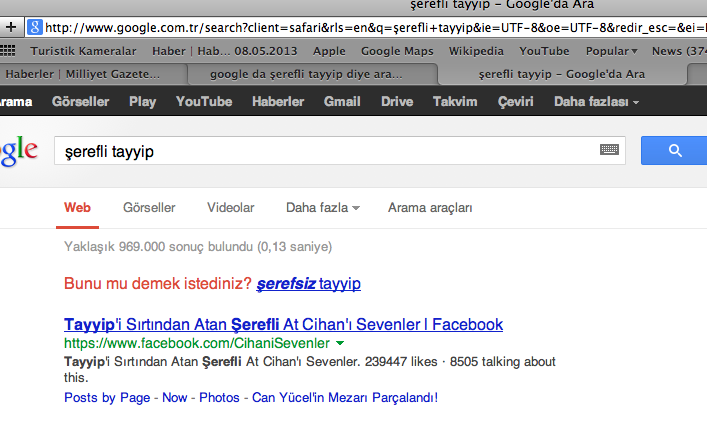Expand the Daha fazla search filter dropdown
Screen dimensions: 707x428
click(322, 208)
